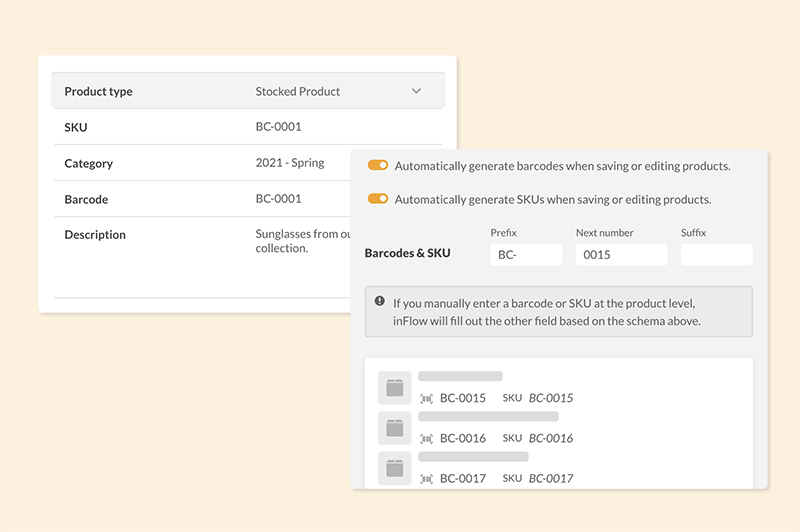This screenshot has width=800, height=532.
Task: Click the sunglasses Description text
Action: tap(302, 241)
